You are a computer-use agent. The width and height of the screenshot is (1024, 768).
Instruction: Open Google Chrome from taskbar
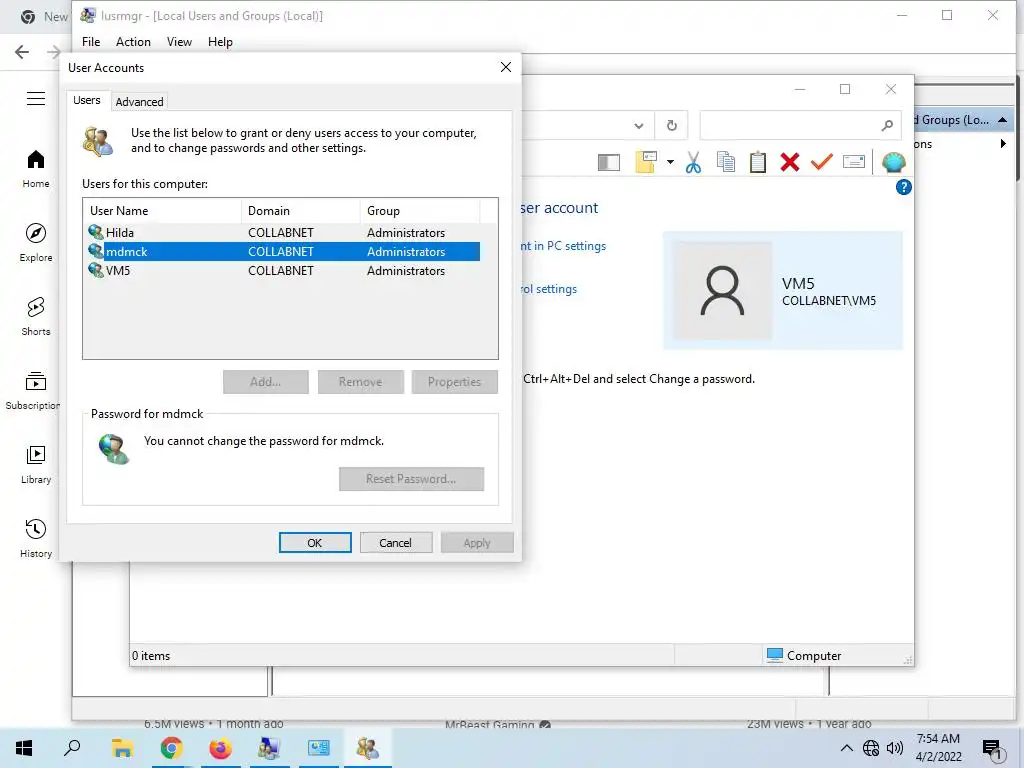[171, 748]
